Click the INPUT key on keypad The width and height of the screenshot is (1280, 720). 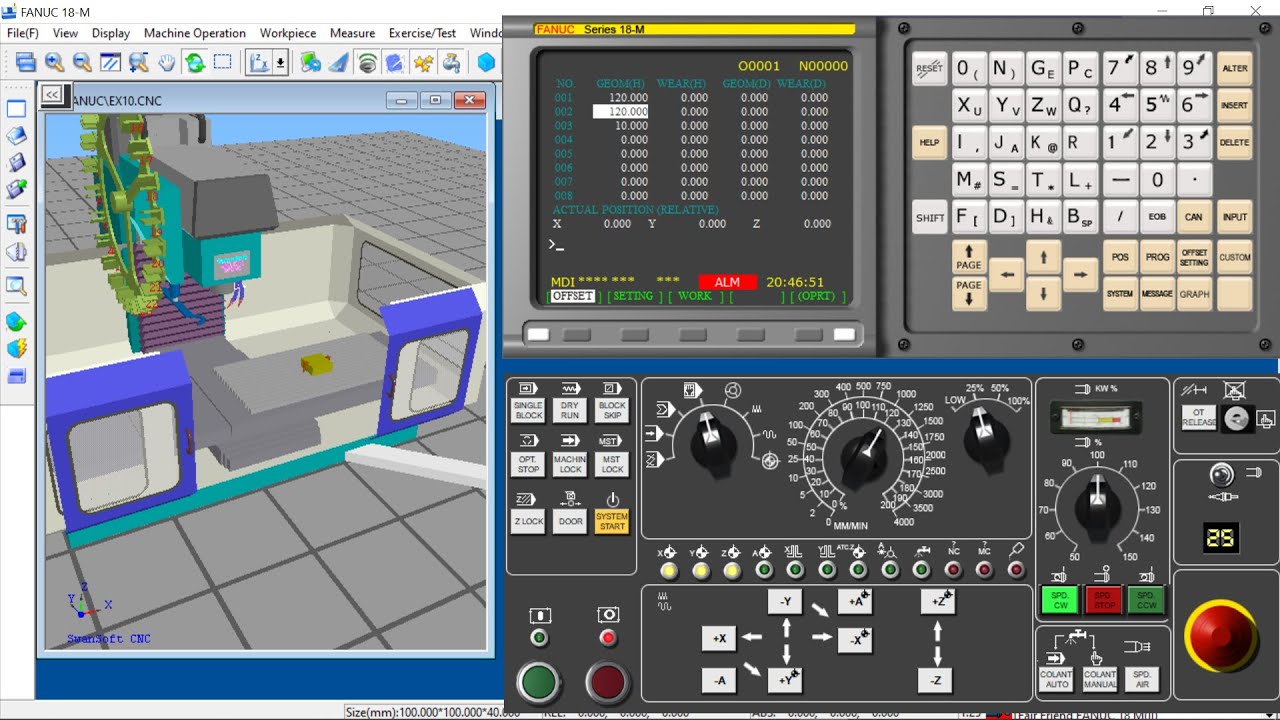pyautogui.click(x=1235, y=217)
